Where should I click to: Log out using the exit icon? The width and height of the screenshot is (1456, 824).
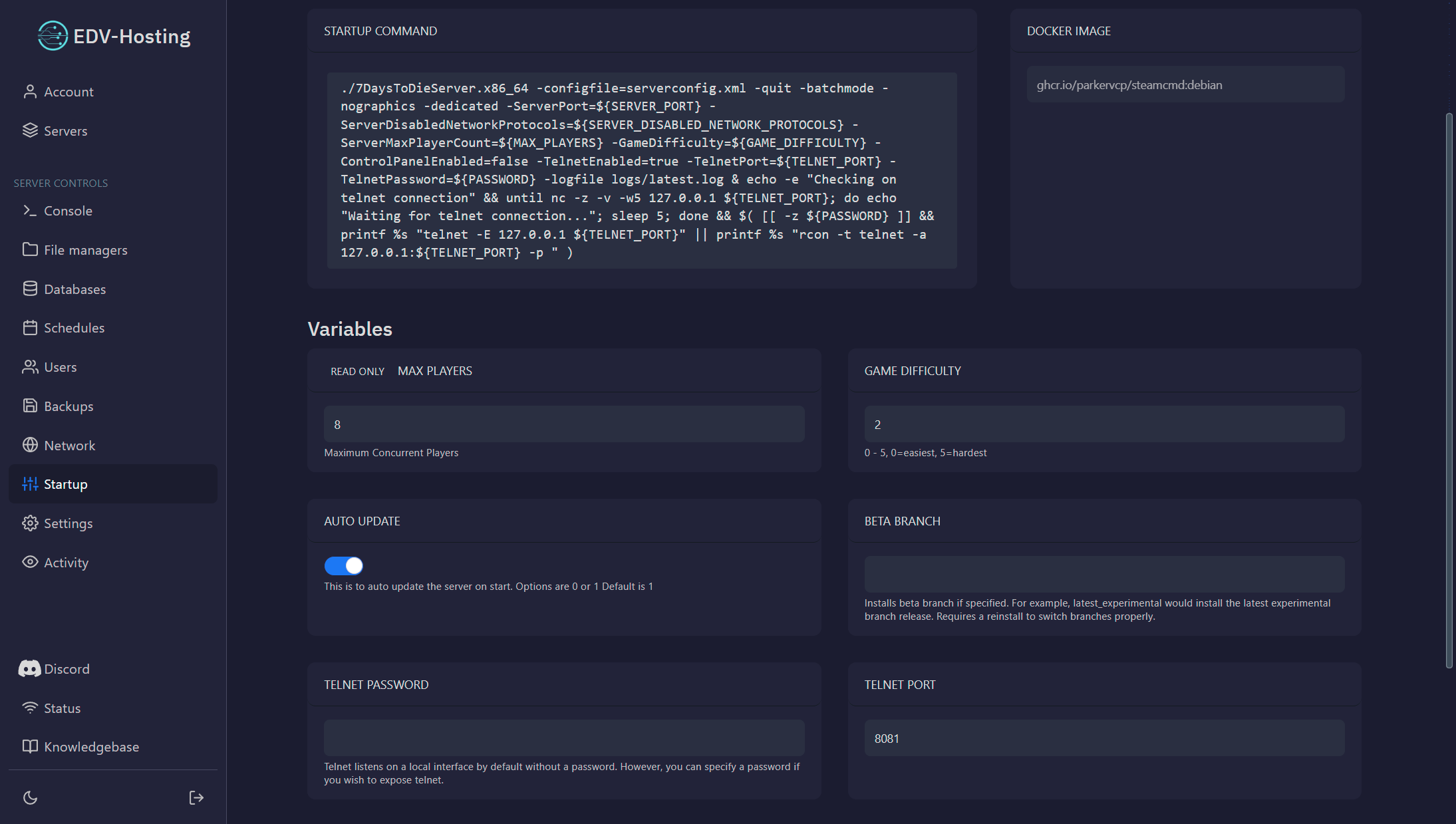point(196,797)
